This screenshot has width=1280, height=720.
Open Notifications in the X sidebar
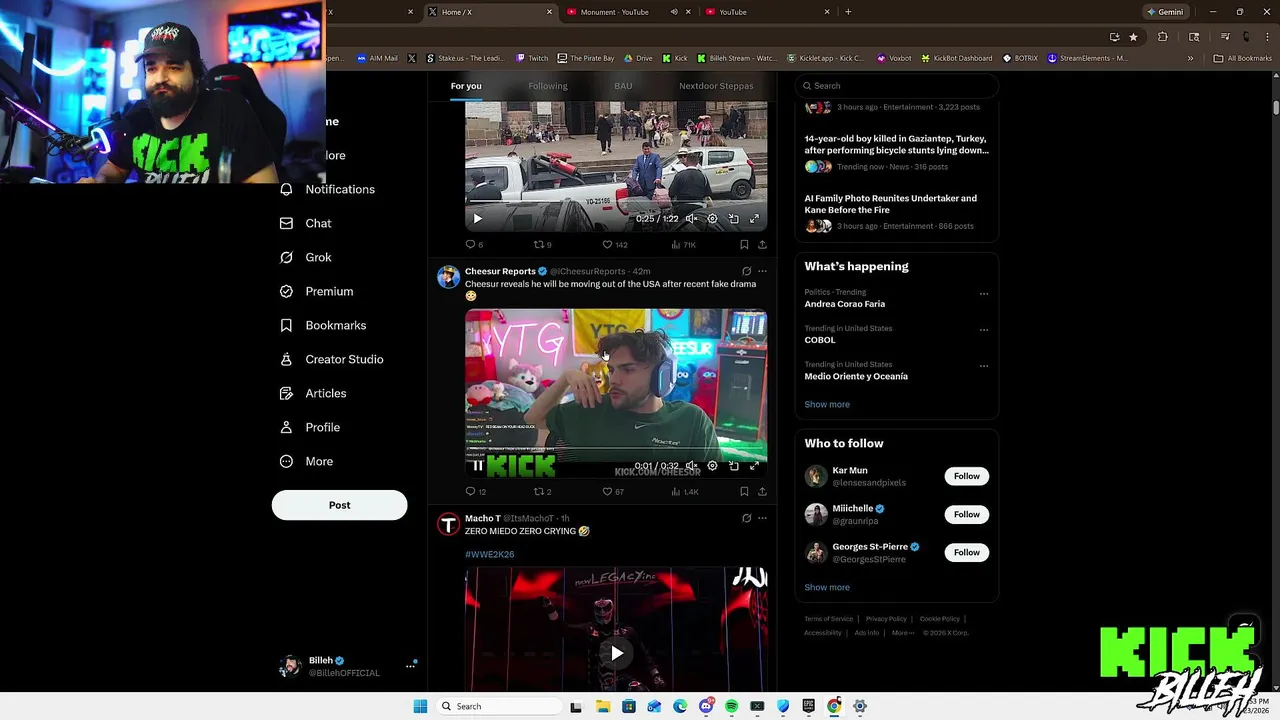pos(327,189)
